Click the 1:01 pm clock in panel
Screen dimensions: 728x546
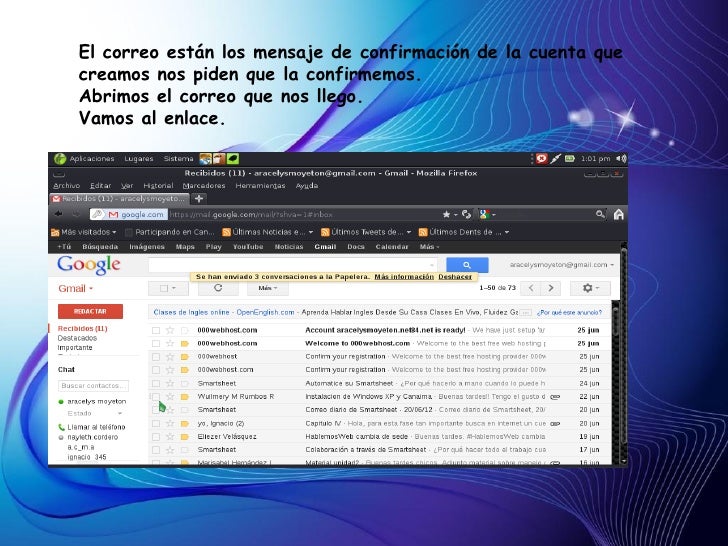point(595,159)
